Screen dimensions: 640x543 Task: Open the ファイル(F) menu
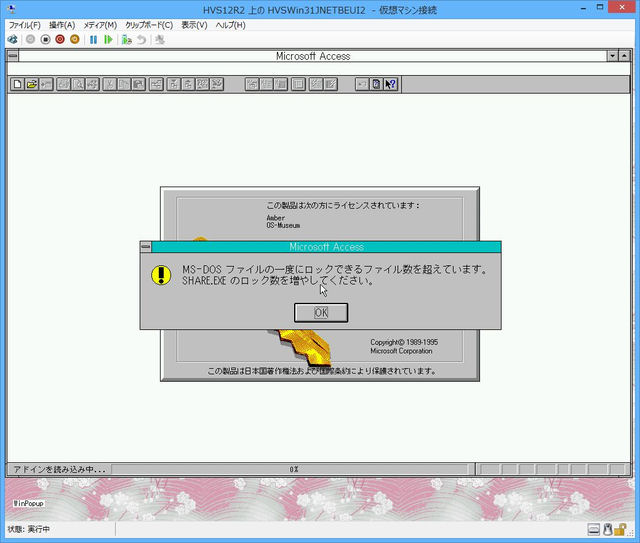coord(24,25)
